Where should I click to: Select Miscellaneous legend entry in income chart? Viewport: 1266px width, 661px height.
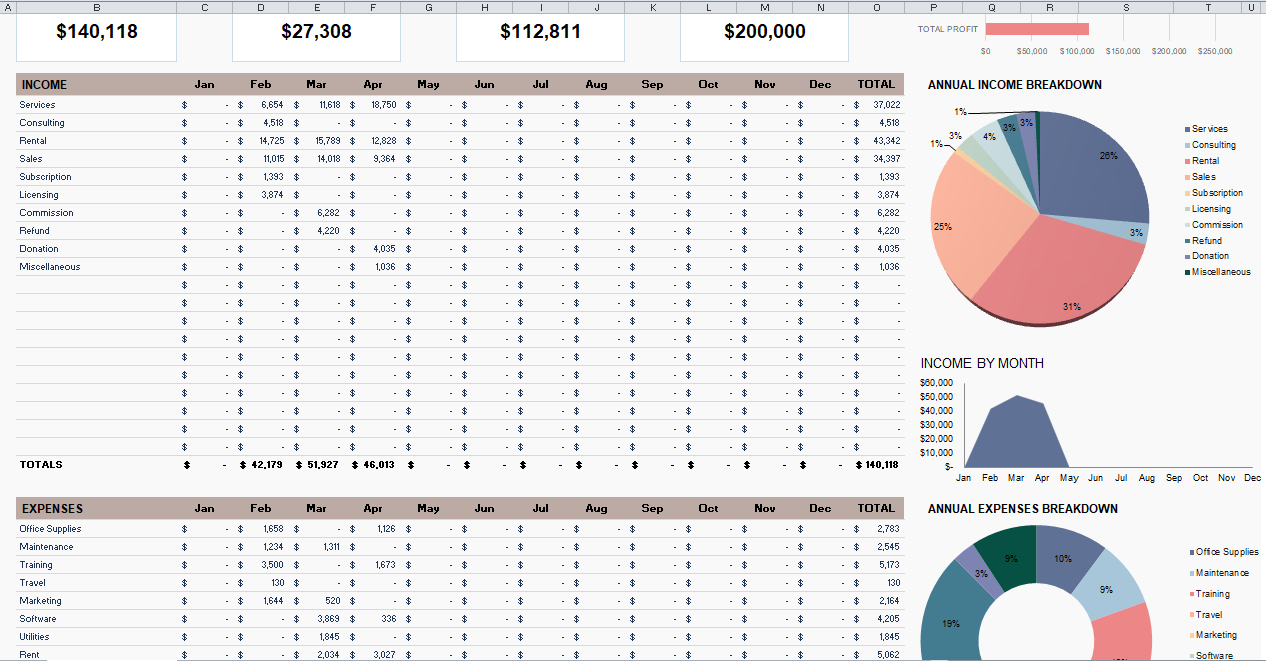point(1220,272)
